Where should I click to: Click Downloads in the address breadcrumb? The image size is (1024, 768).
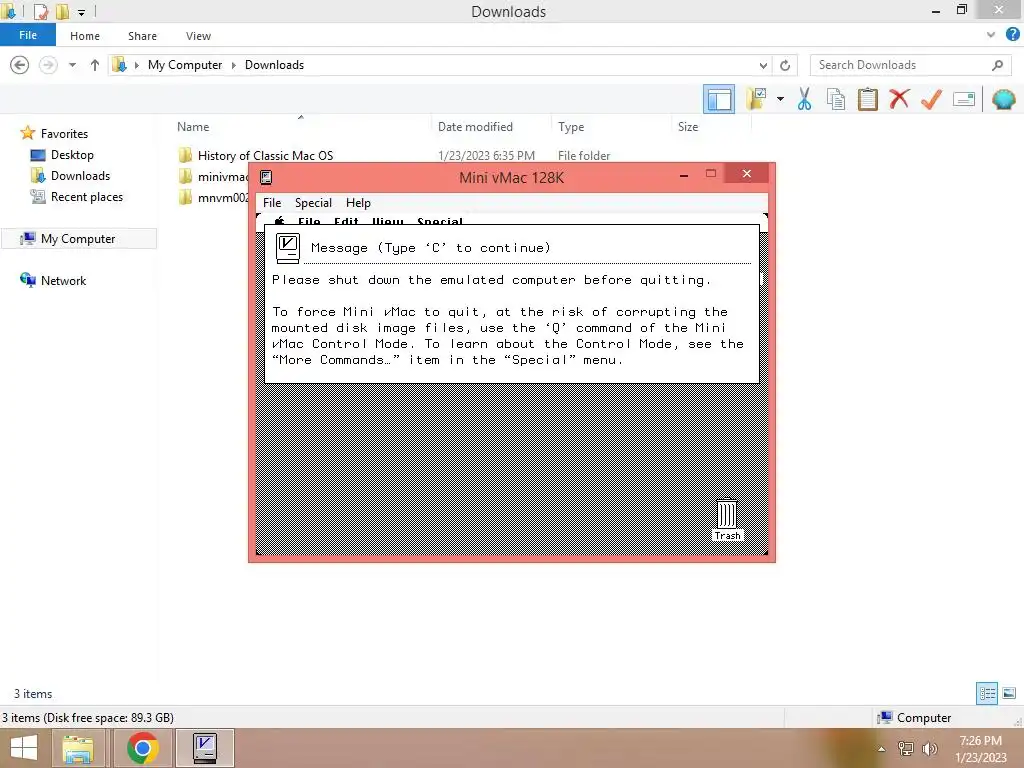(274, 65)
